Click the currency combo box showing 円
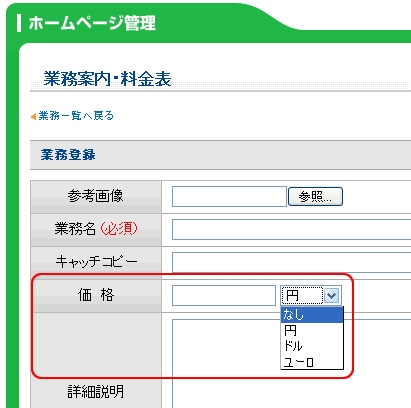The height and width of the screenshot is (408, 411). pos(311,295)
